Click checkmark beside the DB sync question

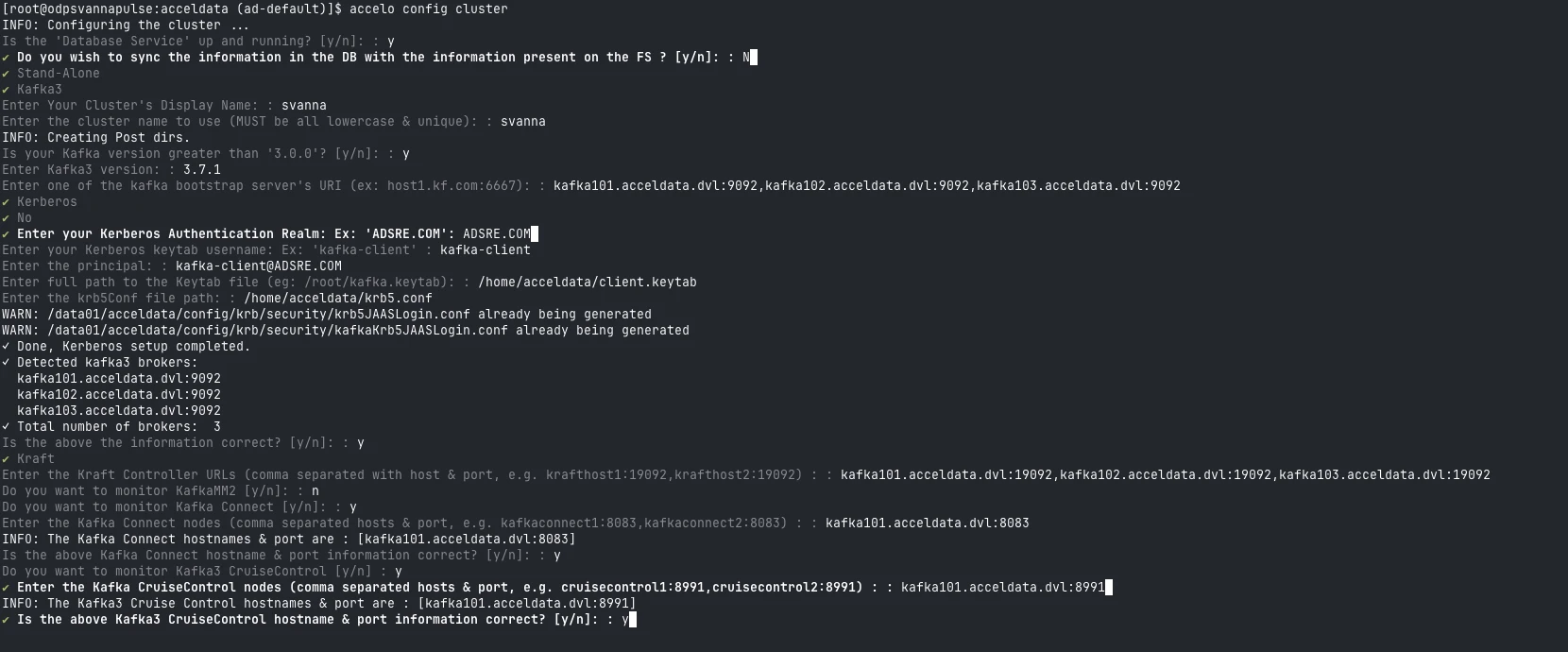point(6,57)
